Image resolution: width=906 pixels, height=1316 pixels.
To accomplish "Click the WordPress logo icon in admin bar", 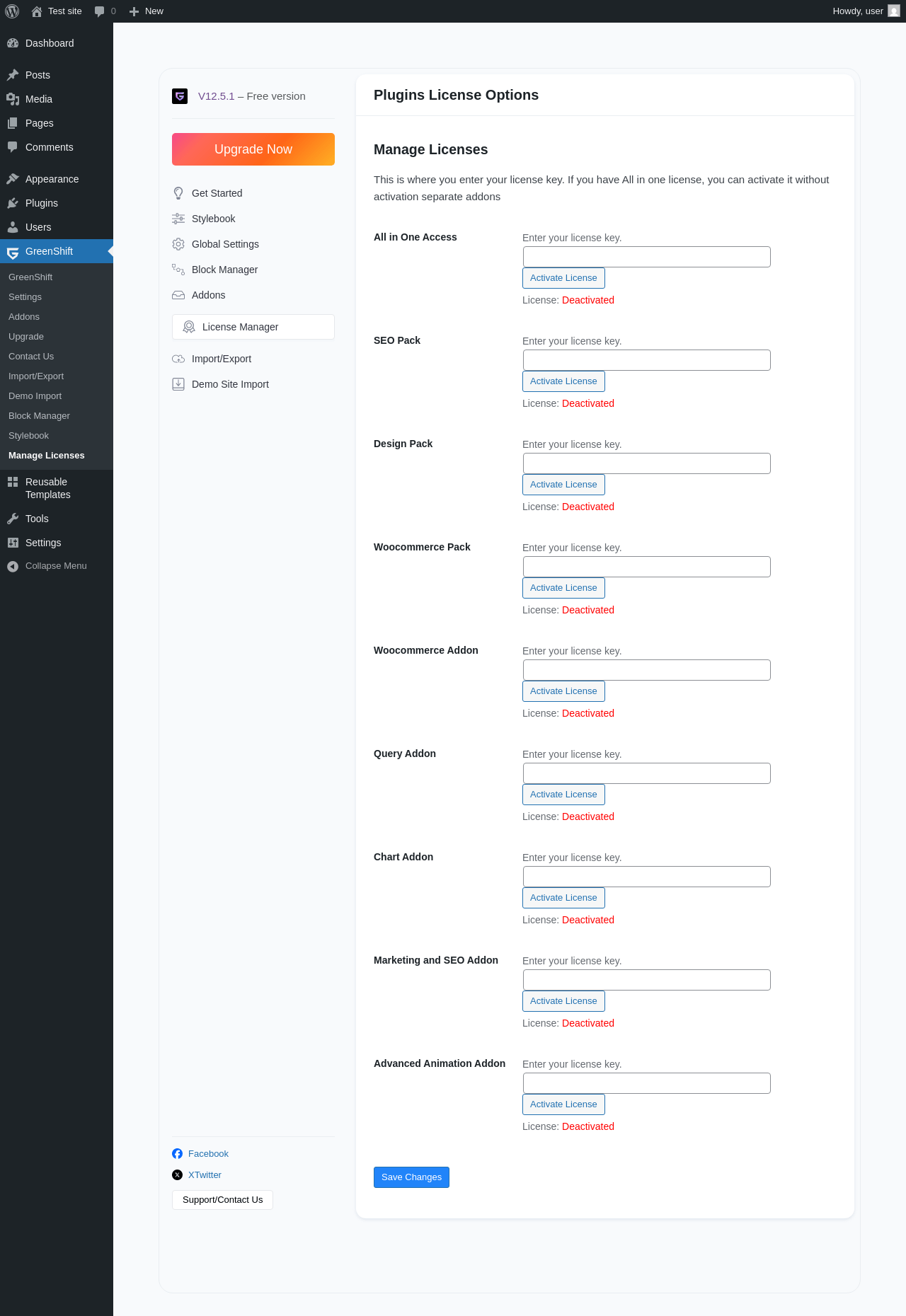I will point(12,11).
